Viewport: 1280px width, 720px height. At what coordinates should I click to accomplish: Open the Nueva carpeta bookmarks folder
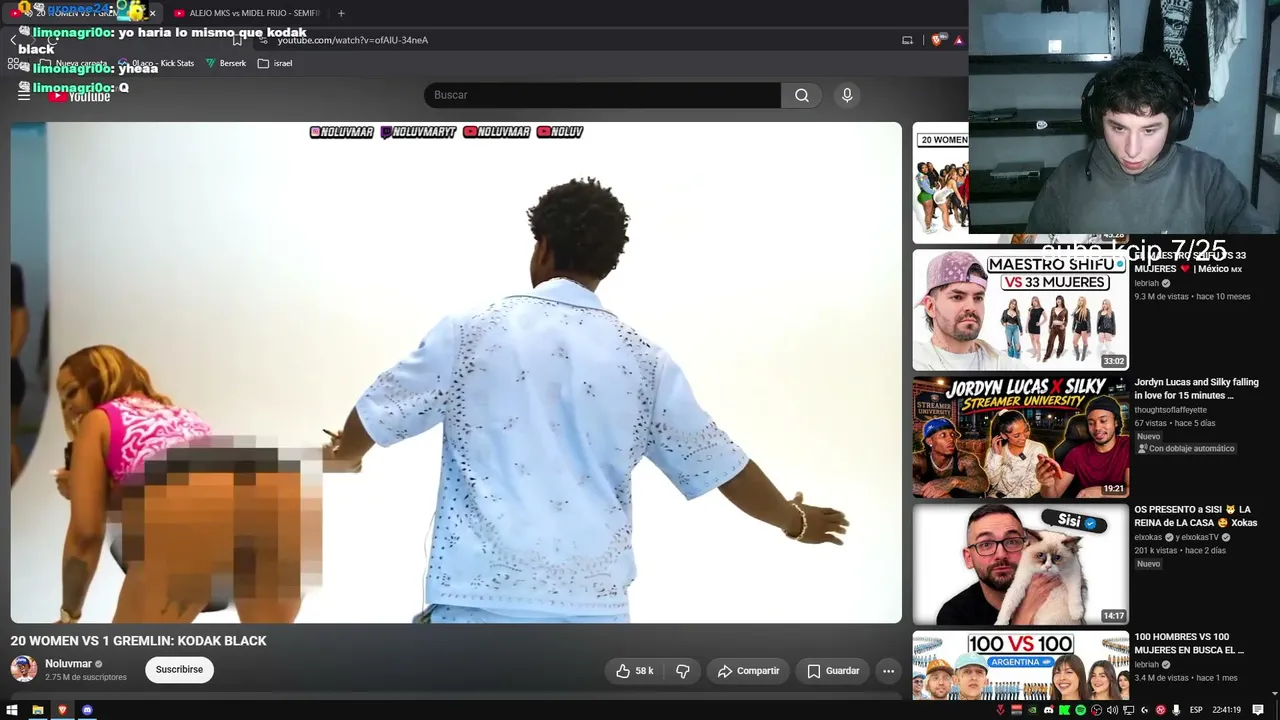pyautogui.click(x=72, y=63)
